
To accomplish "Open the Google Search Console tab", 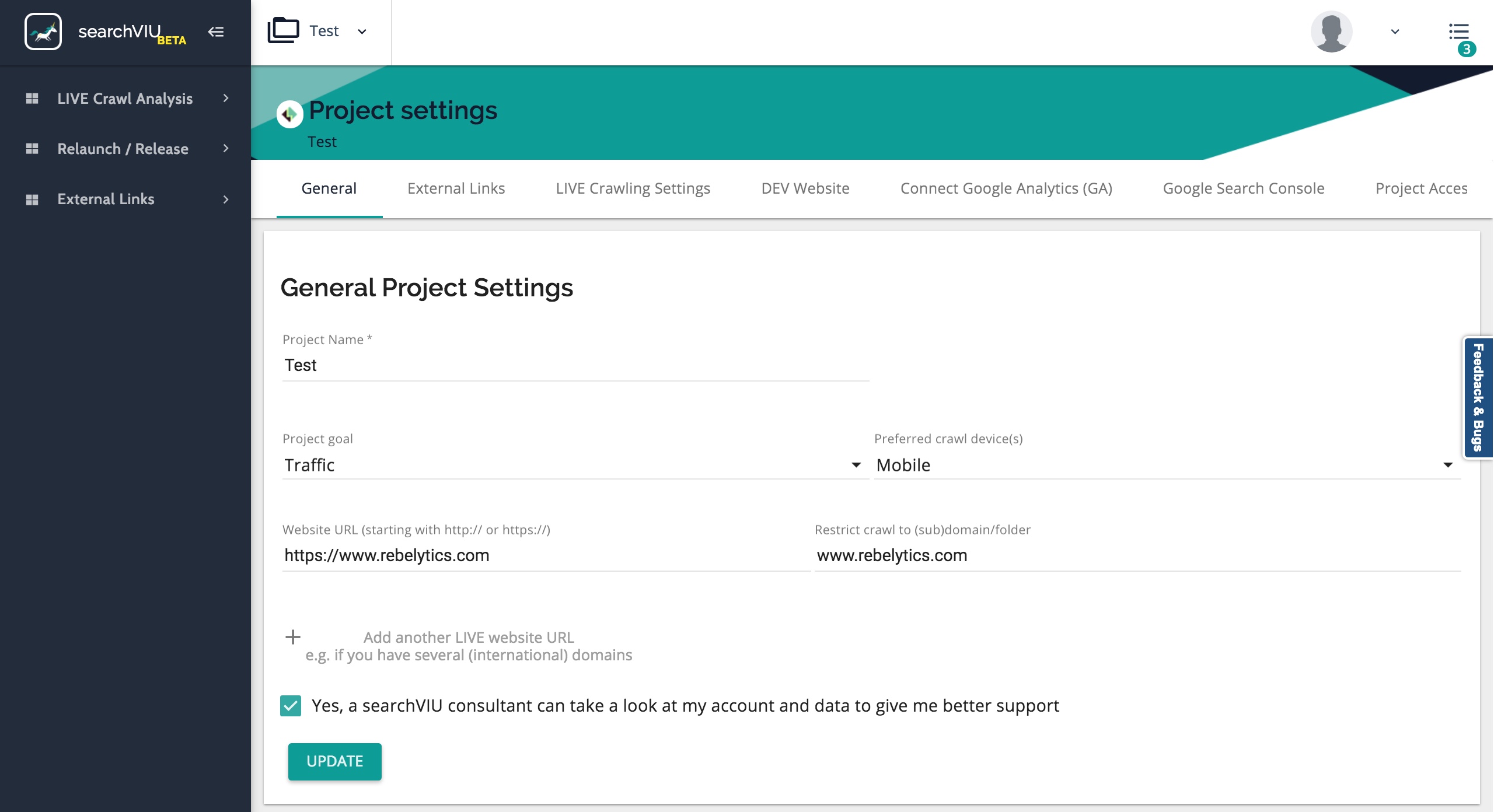I will pyautogui.click(x=1244, y=188).
